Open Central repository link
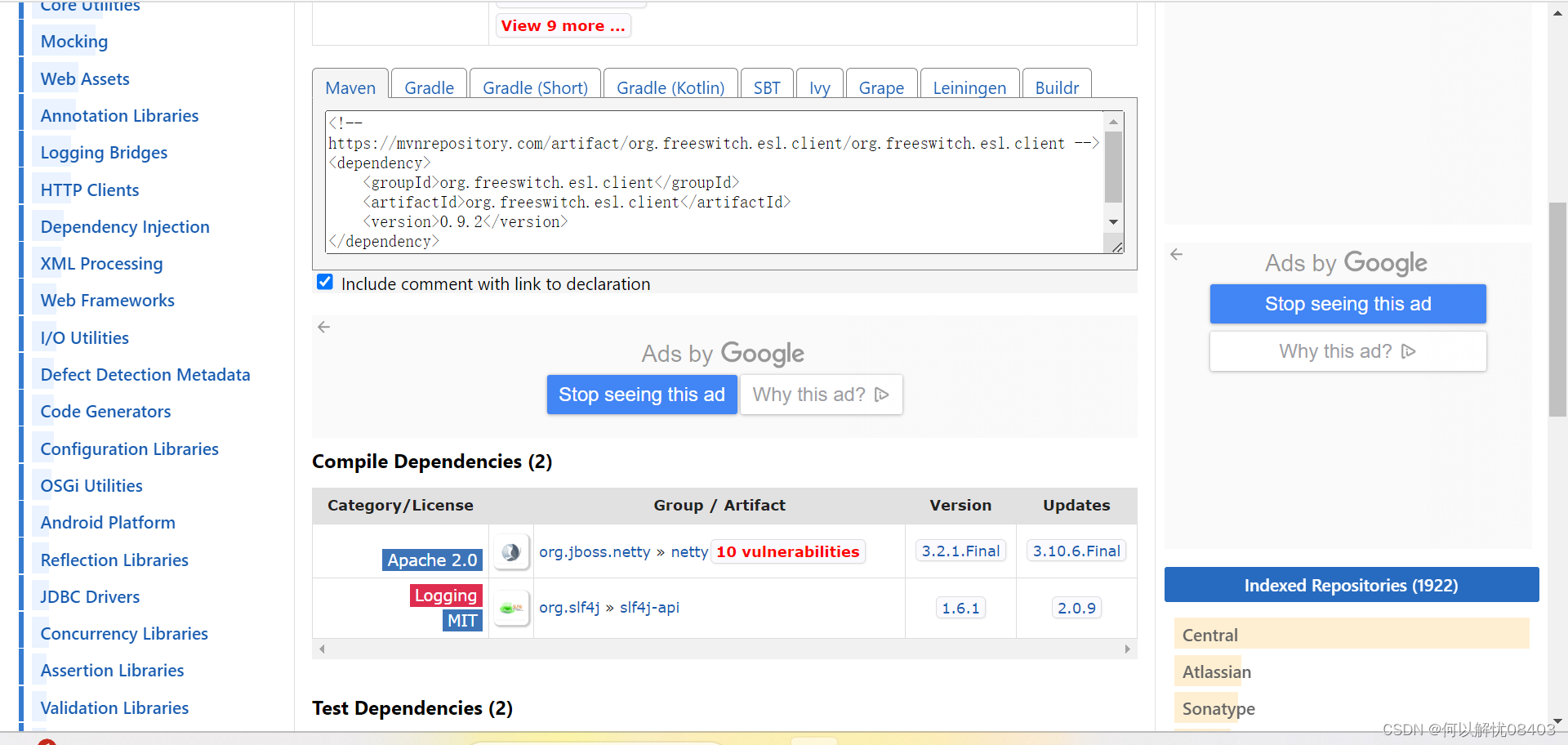Viewport: 1568px width, 745px height. tap(1210, 636)
